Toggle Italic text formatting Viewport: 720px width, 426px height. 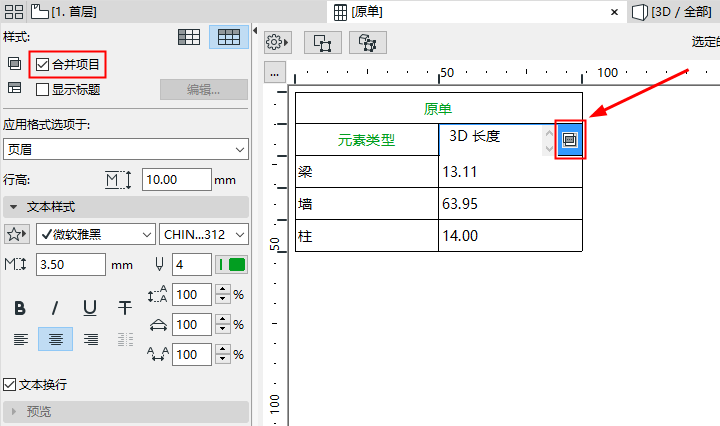pos(55,308)
